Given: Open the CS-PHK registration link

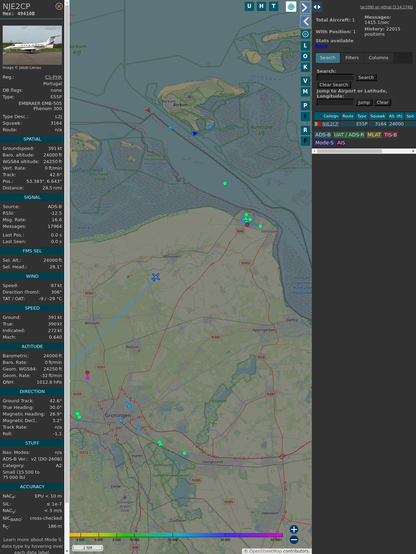Looking at the screenshot, I should coord(53,77).
